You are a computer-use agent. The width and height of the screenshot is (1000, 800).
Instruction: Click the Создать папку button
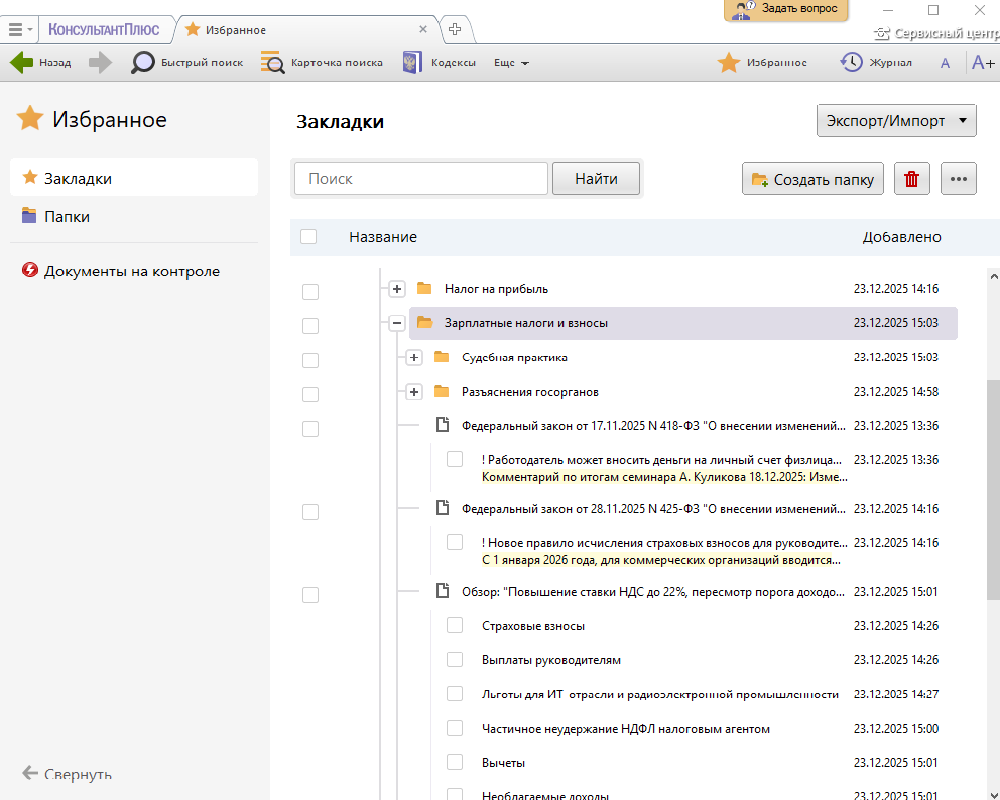(x=813, y=179)
